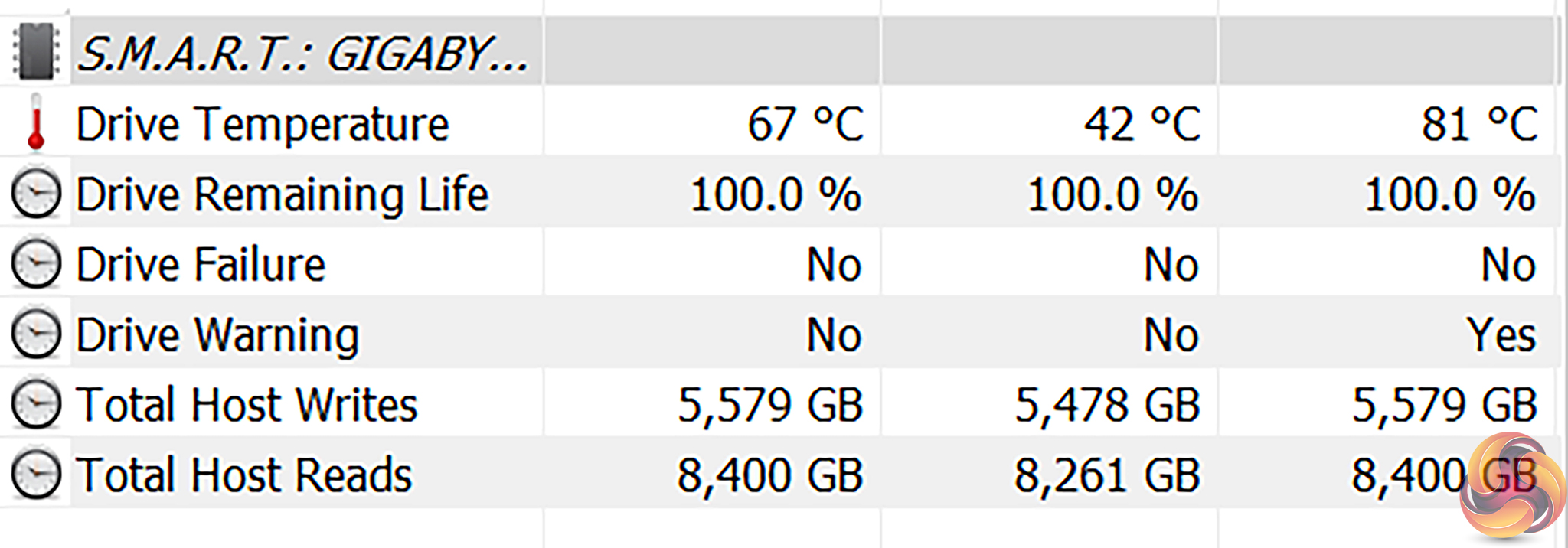
Task: Click the clock icon beside Total Host Reads
Action: click(35, 475)
